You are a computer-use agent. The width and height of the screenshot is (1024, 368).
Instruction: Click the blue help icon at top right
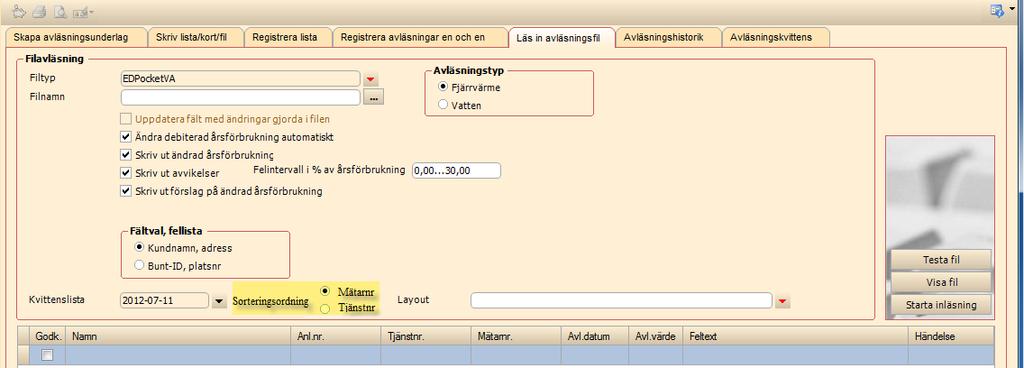click(x=997, y=10)
